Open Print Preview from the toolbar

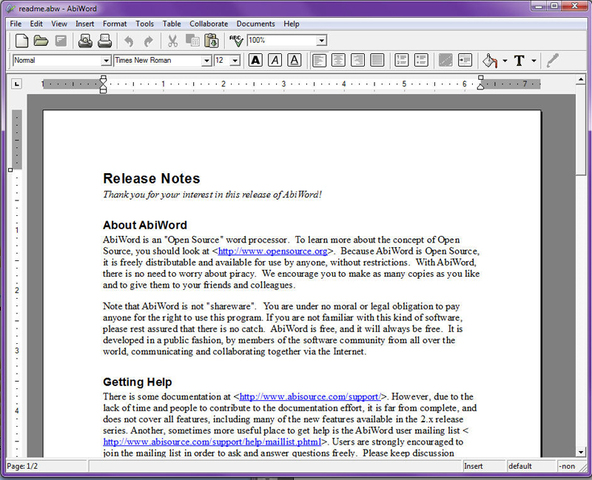click(x=85, y=41)
